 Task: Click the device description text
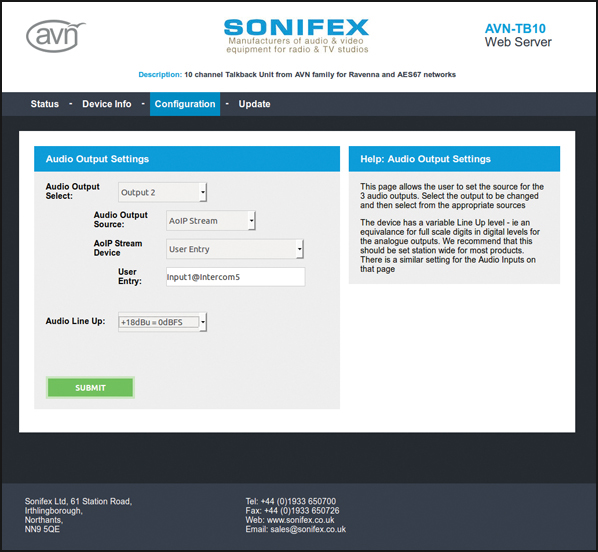297,74
